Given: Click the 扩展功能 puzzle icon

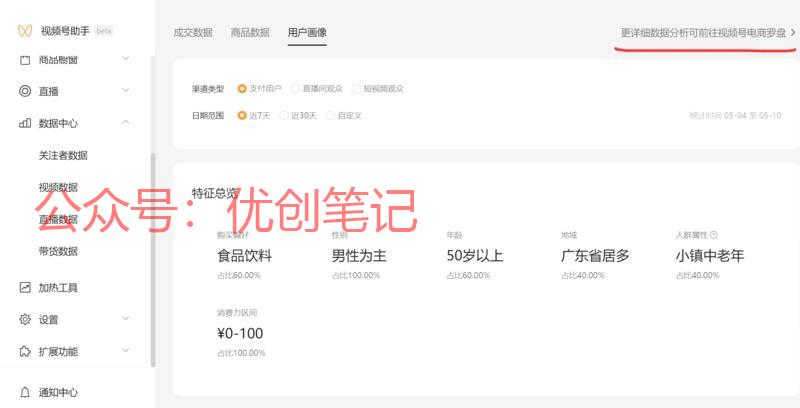Looking at the screenshot, I should [24, 351].
